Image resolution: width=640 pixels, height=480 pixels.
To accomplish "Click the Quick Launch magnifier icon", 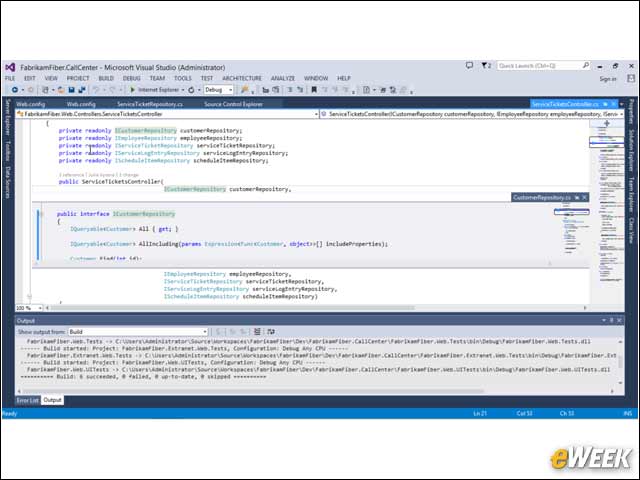I will click(x=586, y=65).
